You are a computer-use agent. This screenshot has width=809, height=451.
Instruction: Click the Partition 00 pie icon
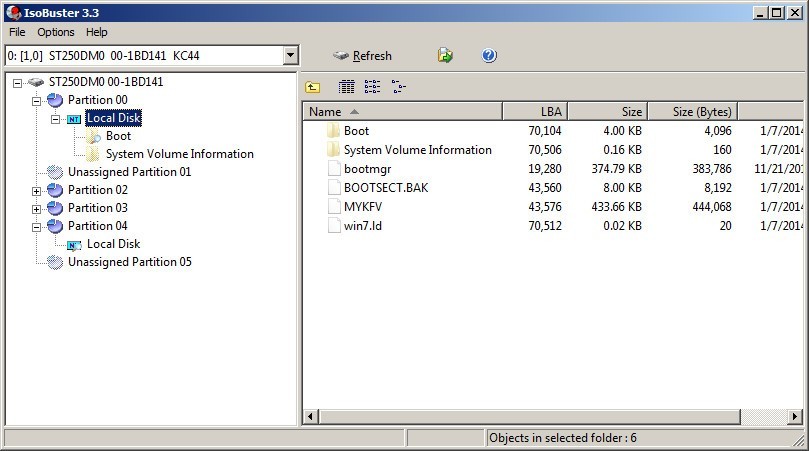pyautogui.click(x=55, y=100)
